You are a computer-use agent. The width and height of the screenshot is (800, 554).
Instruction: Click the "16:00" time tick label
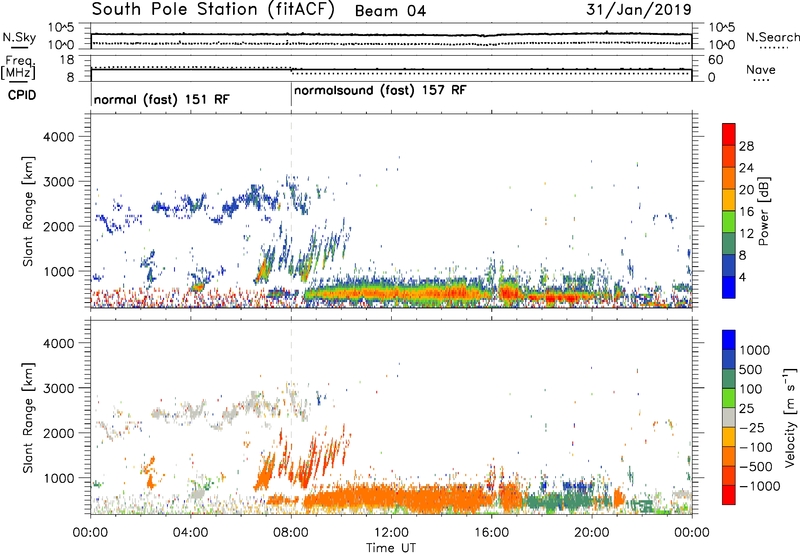(492, 533)
